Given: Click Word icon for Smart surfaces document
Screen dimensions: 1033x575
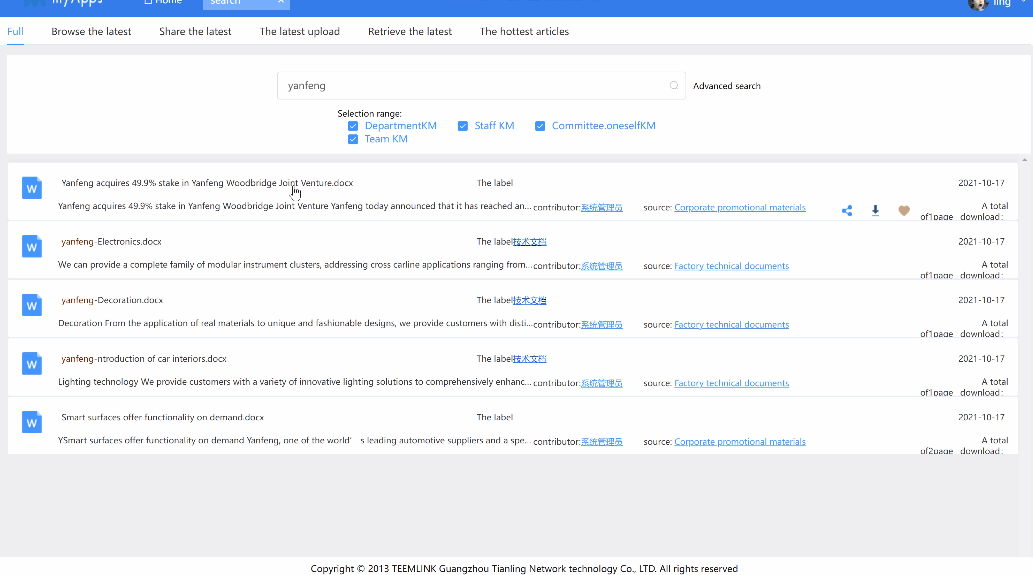Looking at the screenshot, I should coord(32,423).
